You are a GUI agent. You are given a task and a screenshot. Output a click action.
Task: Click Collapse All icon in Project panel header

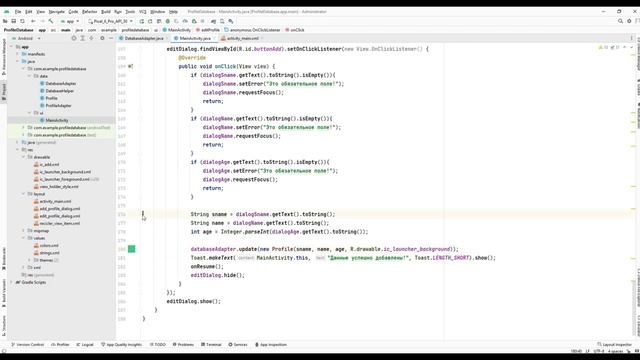(x=91, y=38)
